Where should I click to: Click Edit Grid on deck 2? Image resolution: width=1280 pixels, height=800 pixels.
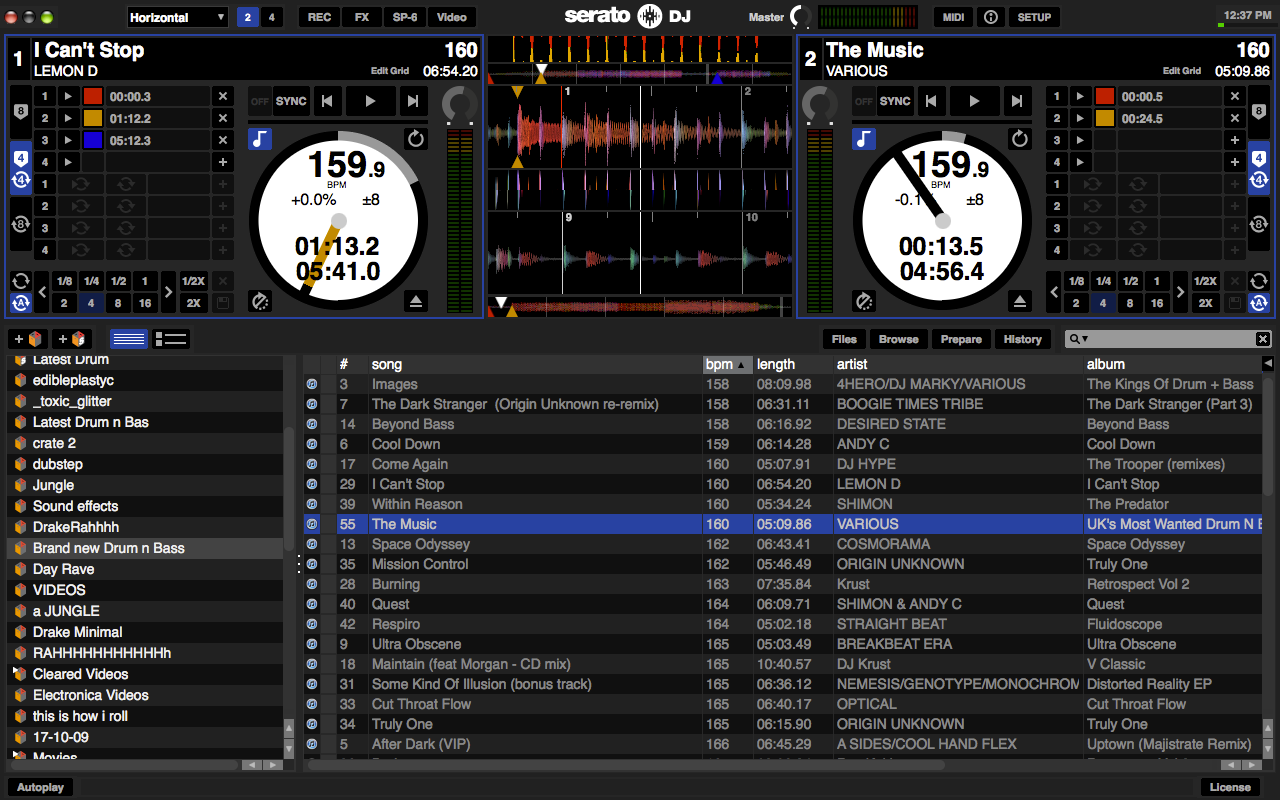coord(1182,71)
